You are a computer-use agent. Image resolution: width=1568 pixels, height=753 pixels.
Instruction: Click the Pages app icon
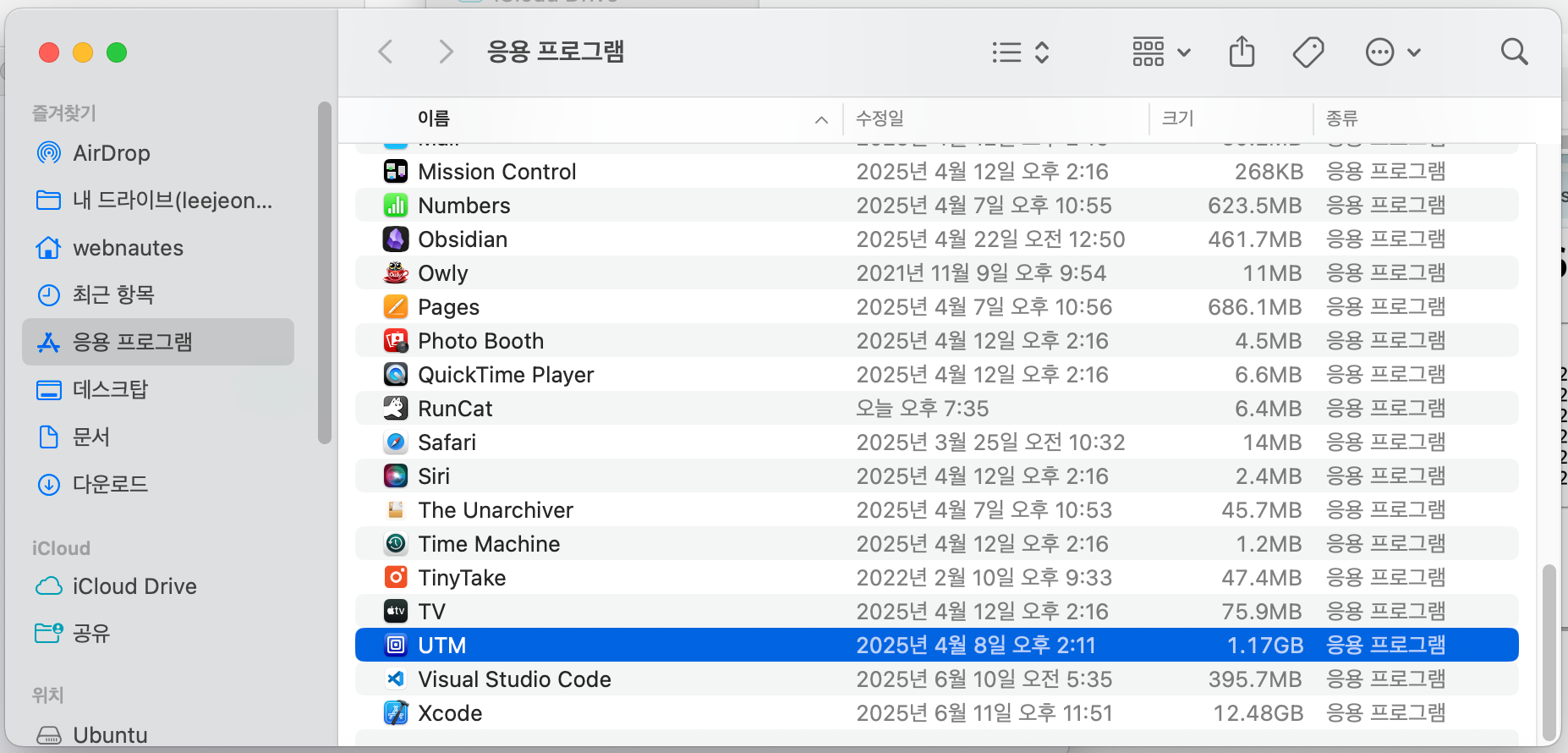396,307
